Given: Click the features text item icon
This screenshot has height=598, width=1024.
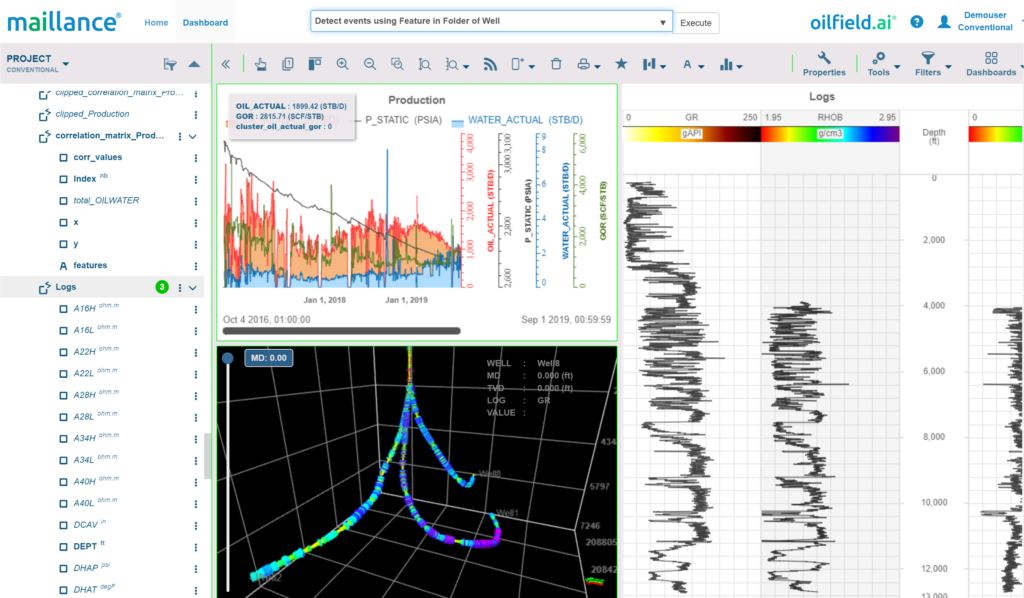Looking at the screenshot, I should click(x=63, y=266).
